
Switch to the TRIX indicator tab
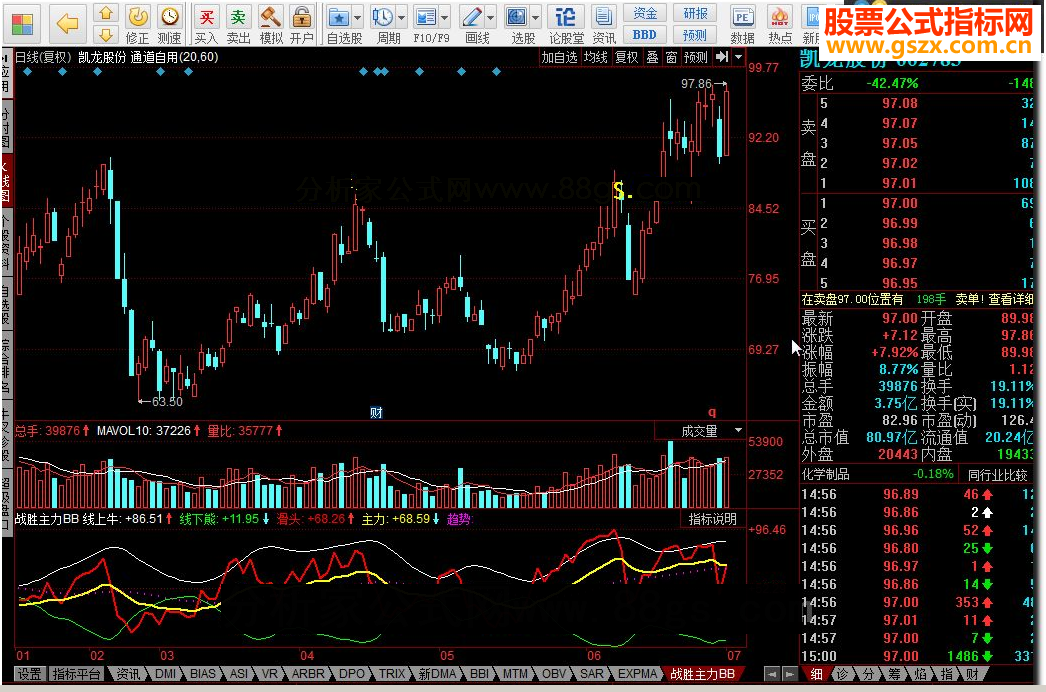click(x=392, y=674)
